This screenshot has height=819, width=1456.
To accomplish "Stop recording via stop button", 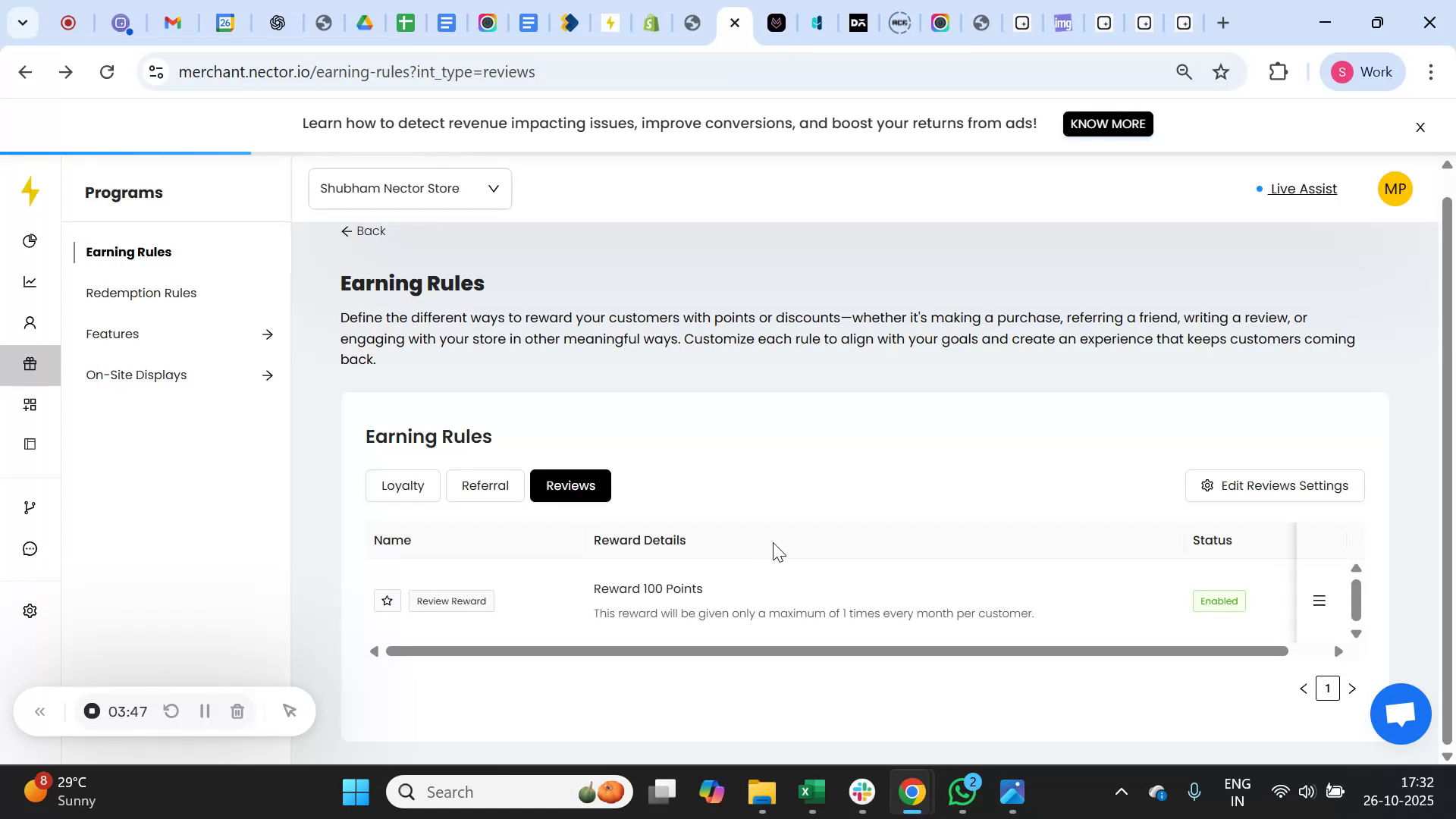I will click(x=91, y=711).
